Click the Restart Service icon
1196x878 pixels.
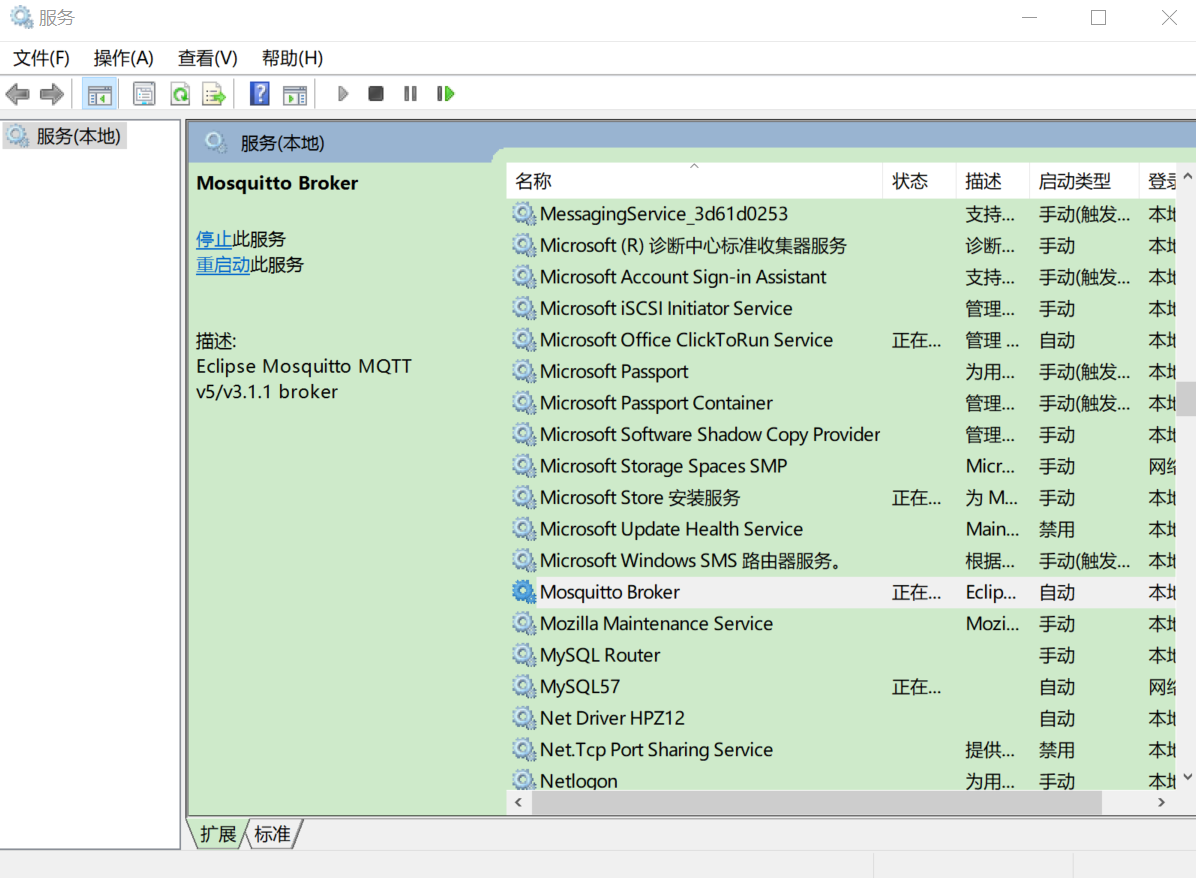pos(445,94)
